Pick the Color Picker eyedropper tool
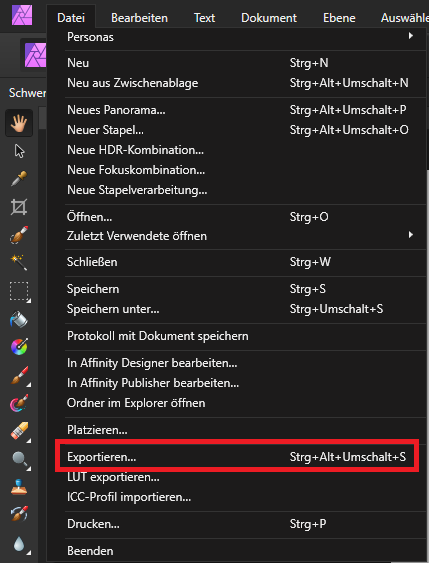Image resolution: width=429 pixels, height=563 pixels. click(x=19, y=179)
